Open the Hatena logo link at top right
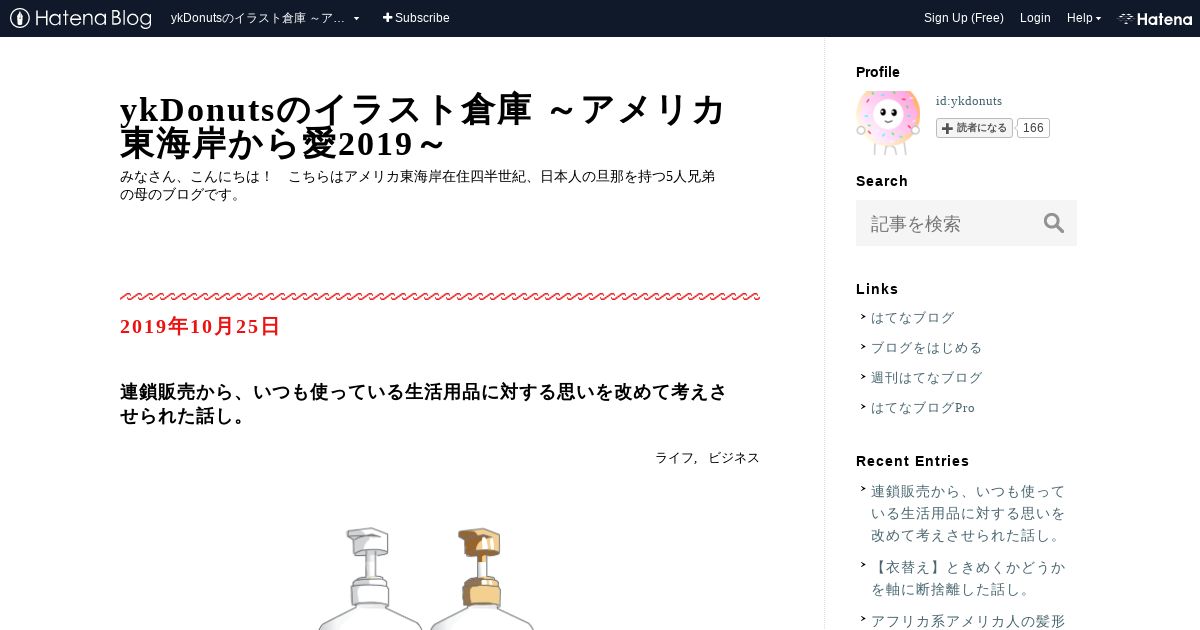The image size is (1200, 630). point(1155,18)
